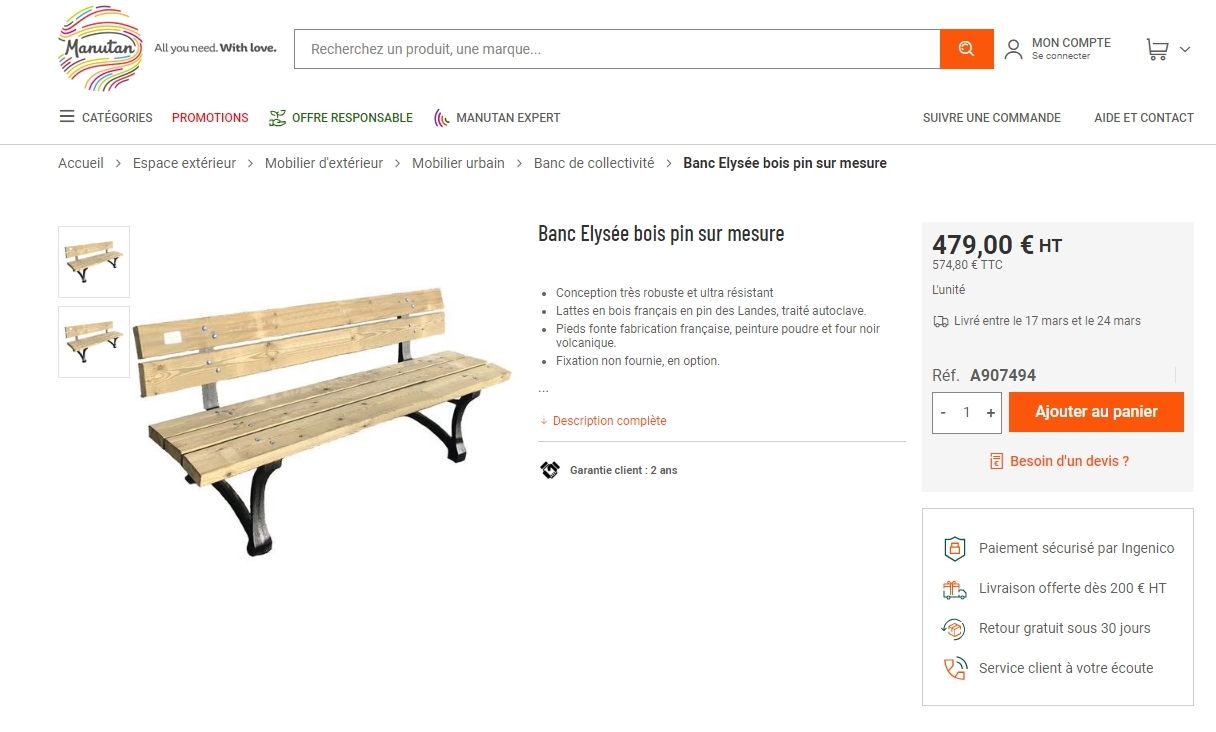
Task: Open the Catégories hamburger menu icon
Action: click(x=67, y=117)
